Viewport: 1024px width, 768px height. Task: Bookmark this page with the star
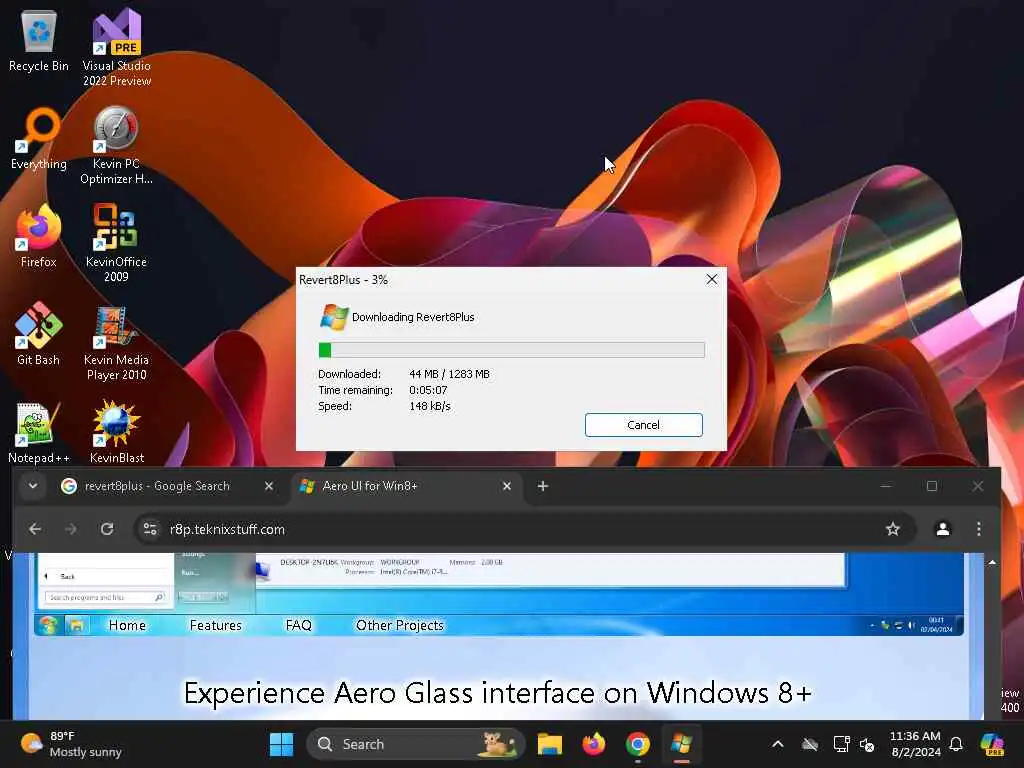[x=893, y=529]
